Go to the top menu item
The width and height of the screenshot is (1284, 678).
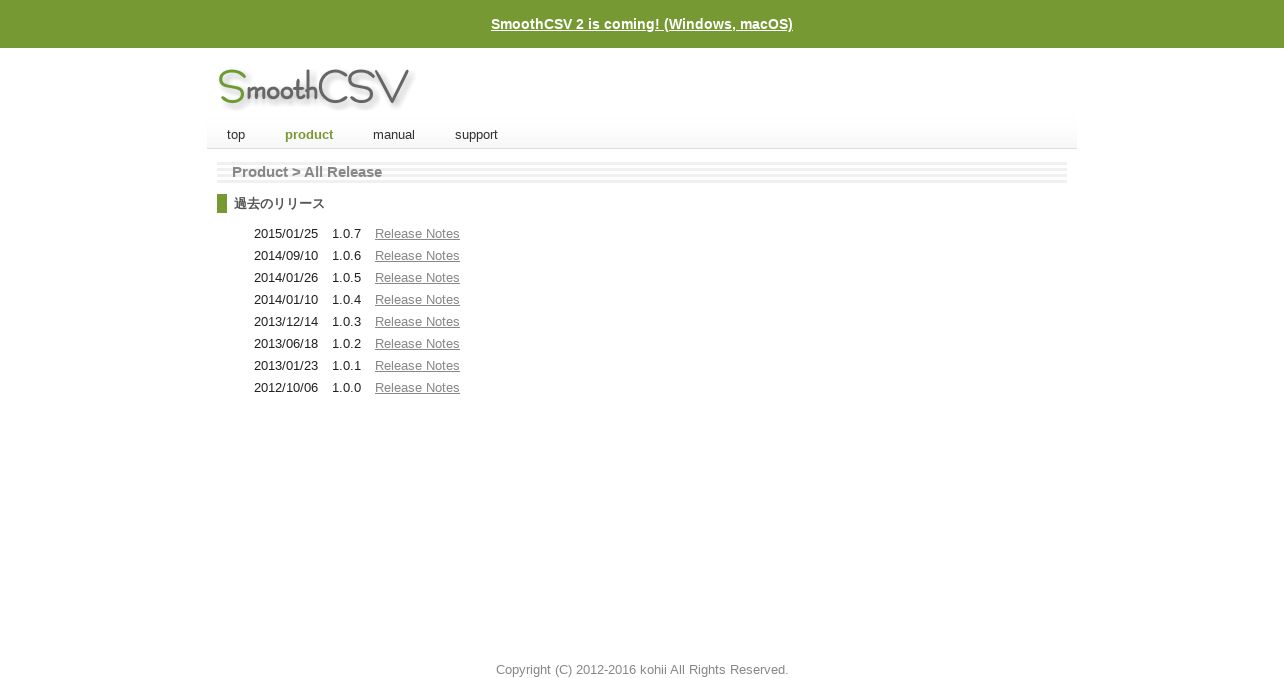point(236,135)
